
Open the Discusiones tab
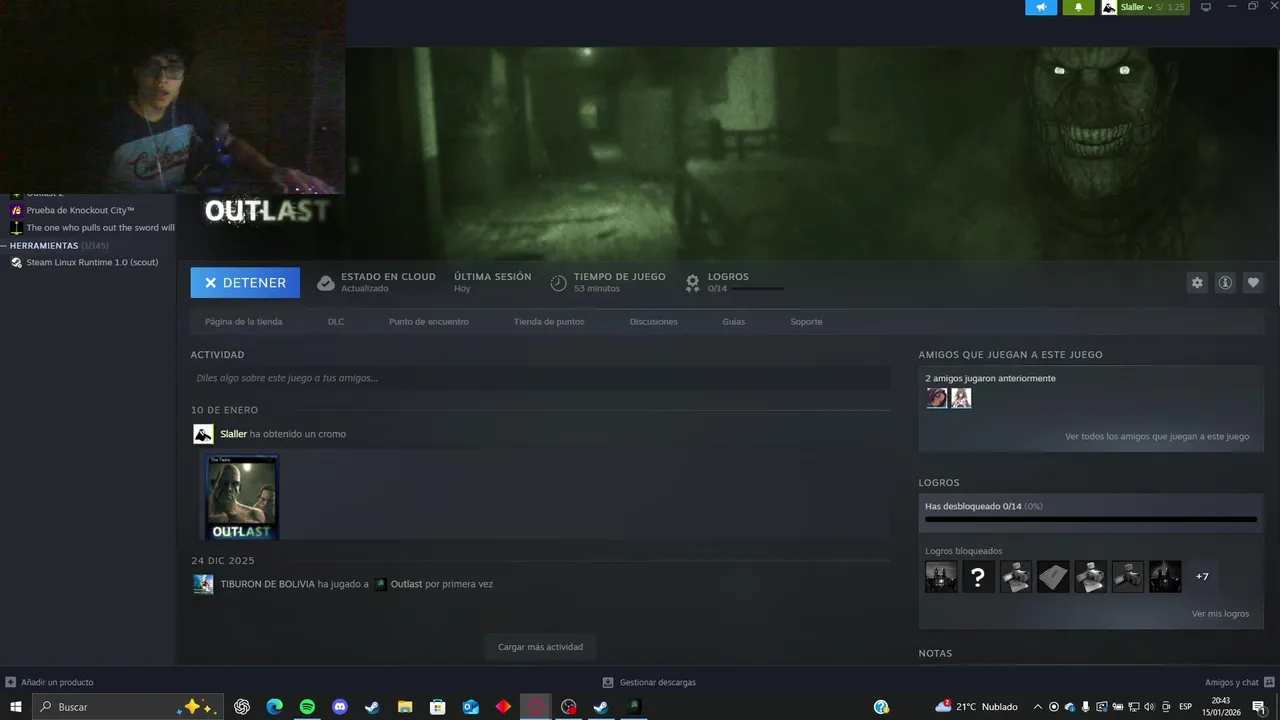[654, 322]
